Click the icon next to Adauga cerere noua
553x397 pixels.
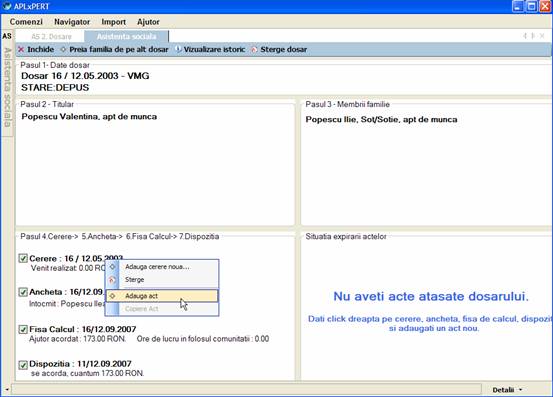pos(113,267)
